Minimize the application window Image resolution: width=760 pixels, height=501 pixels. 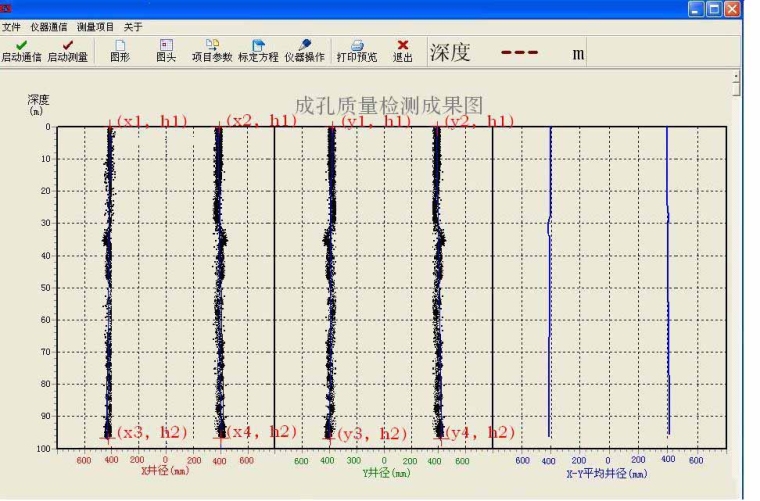click(x=697, y=9)
